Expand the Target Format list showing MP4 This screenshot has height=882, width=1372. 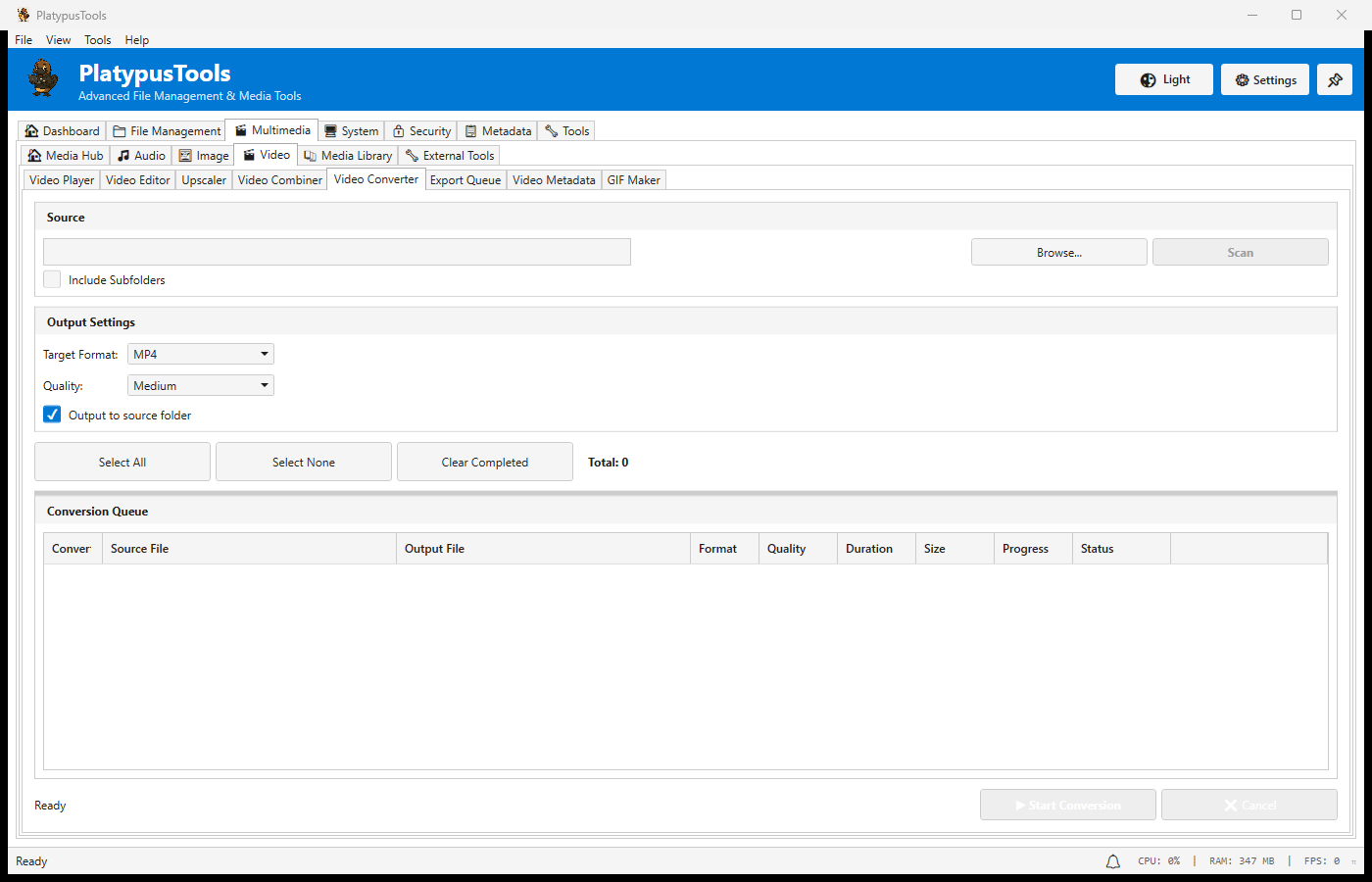(x=200, y=354)
